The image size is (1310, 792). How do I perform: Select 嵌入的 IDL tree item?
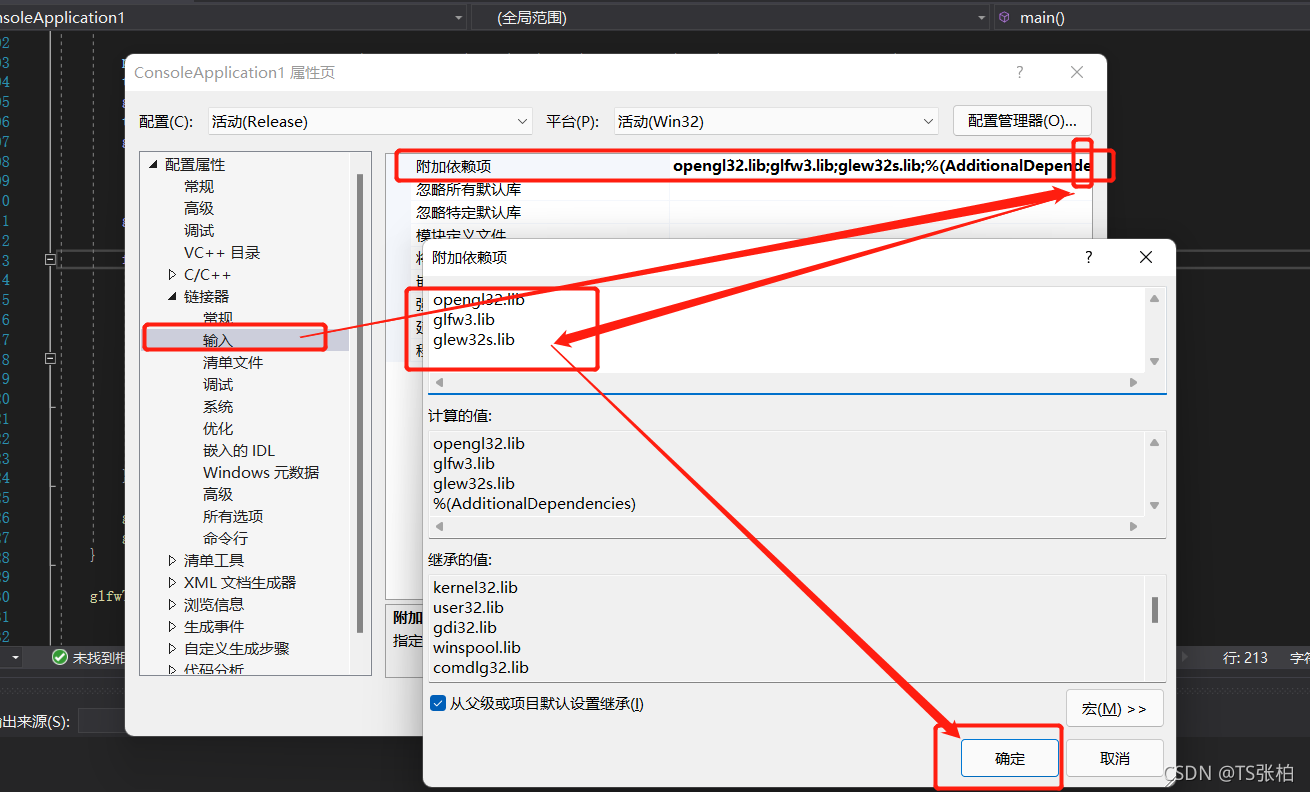click(x=239, y=451)
